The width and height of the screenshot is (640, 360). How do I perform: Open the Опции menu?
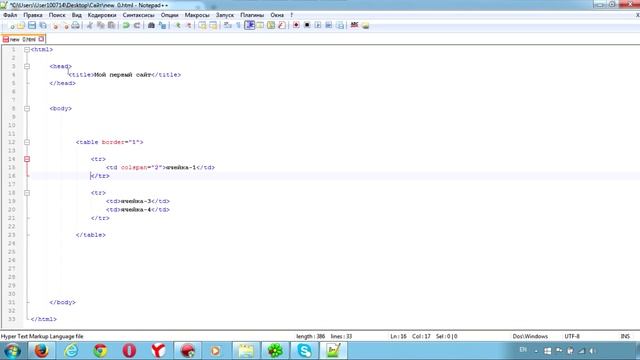169,15
